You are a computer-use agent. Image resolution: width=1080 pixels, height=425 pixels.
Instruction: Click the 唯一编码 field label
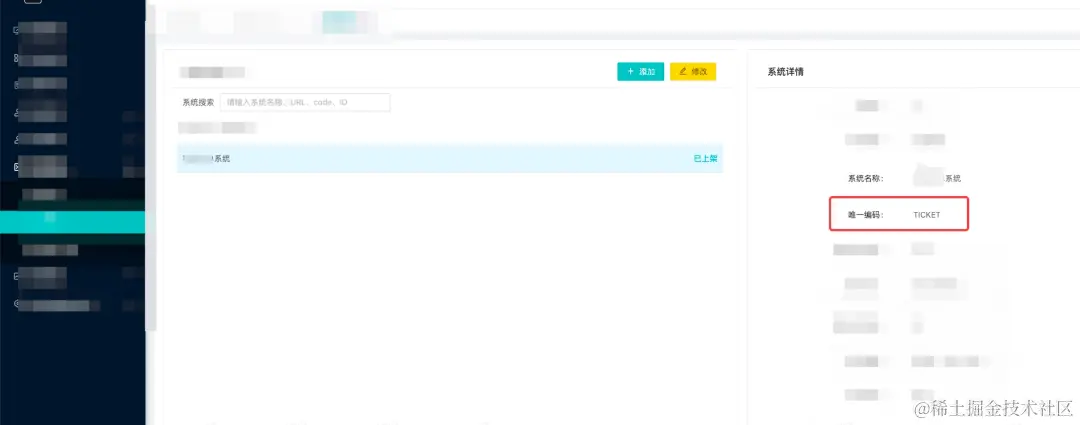[865, 215]
